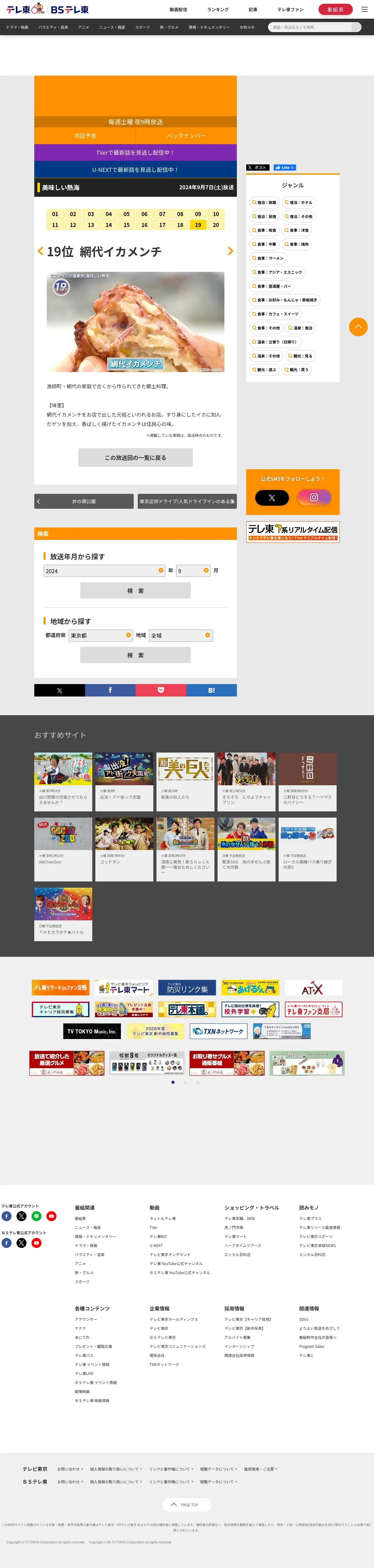Share page via black X share bar

point(59,690)
